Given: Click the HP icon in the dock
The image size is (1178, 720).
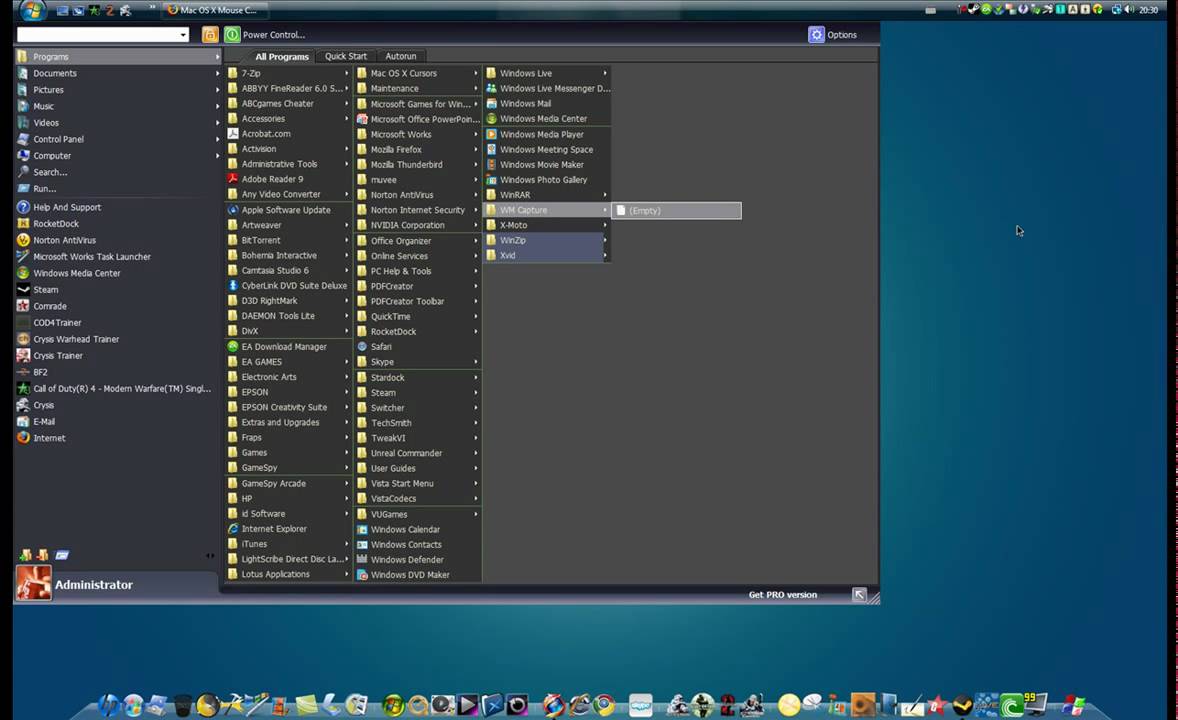Looking at the screenshot, I should (109, 705).
